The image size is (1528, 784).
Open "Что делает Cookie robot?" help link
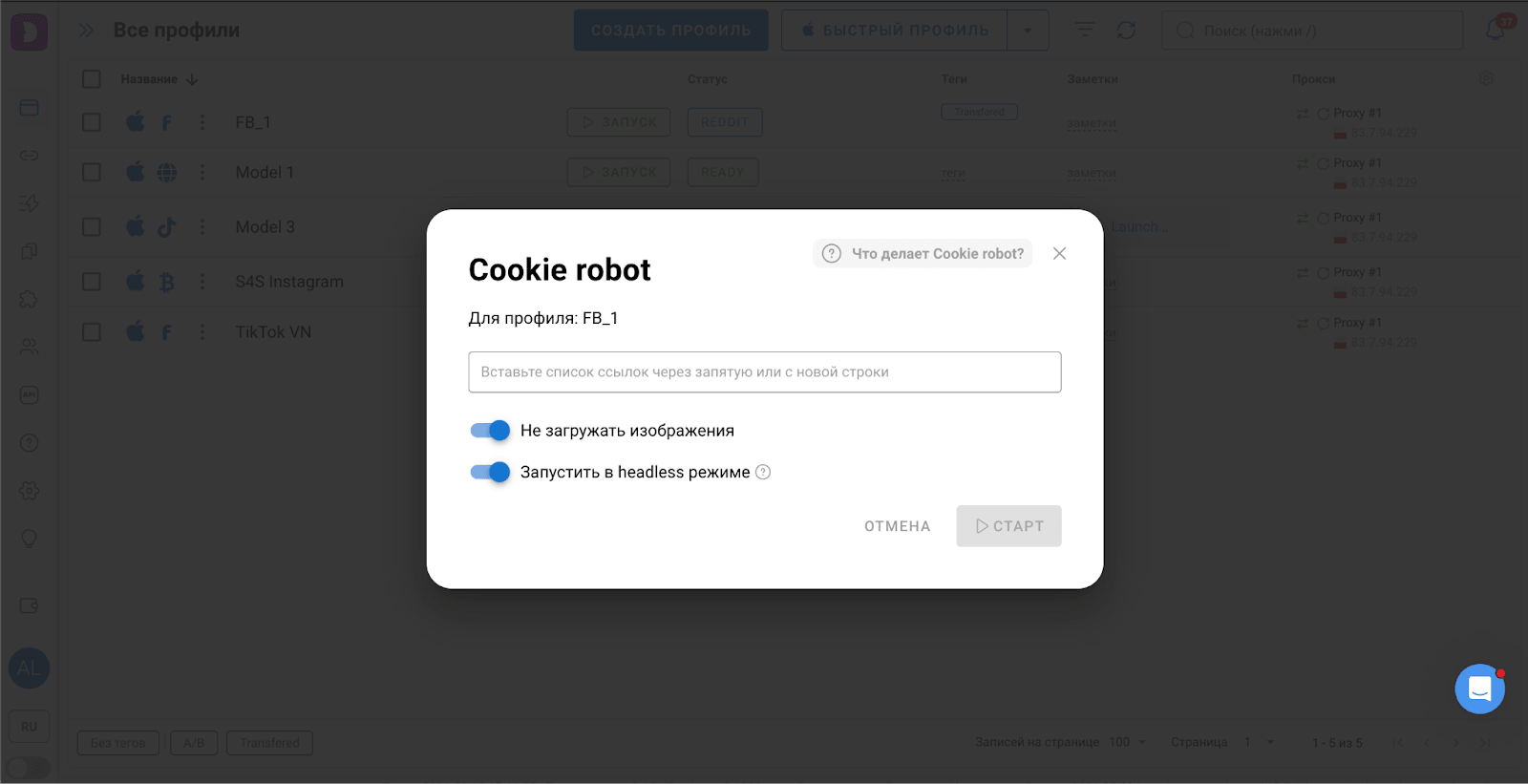point(923,253)
